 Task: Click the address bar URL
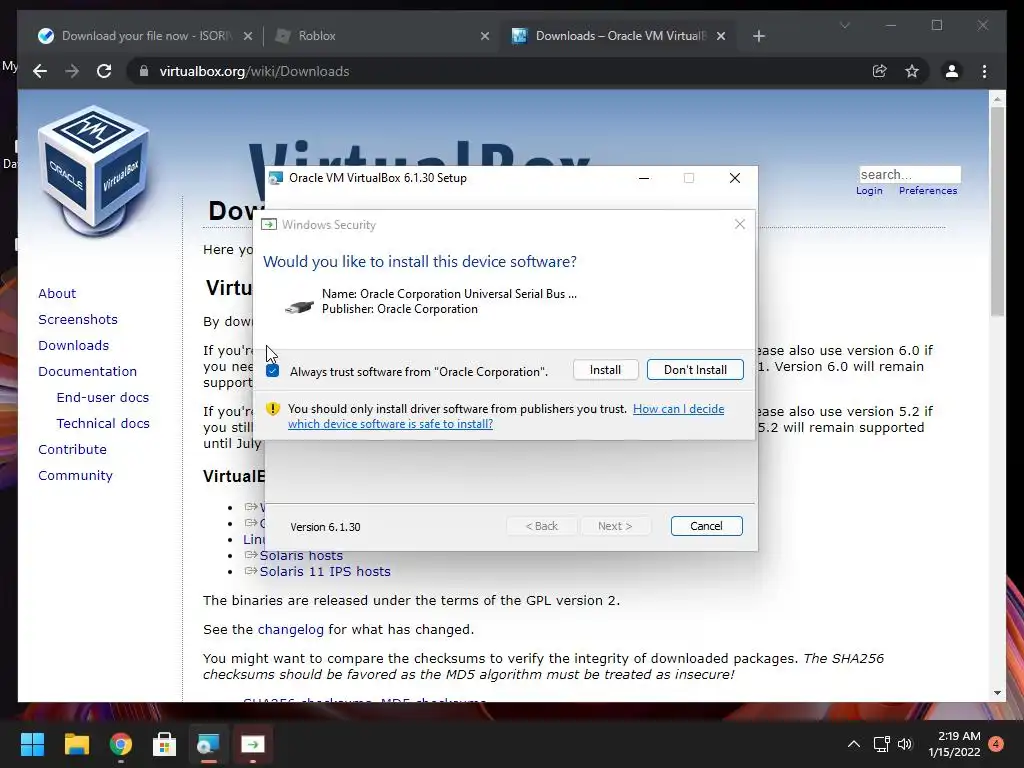[254, 71]
